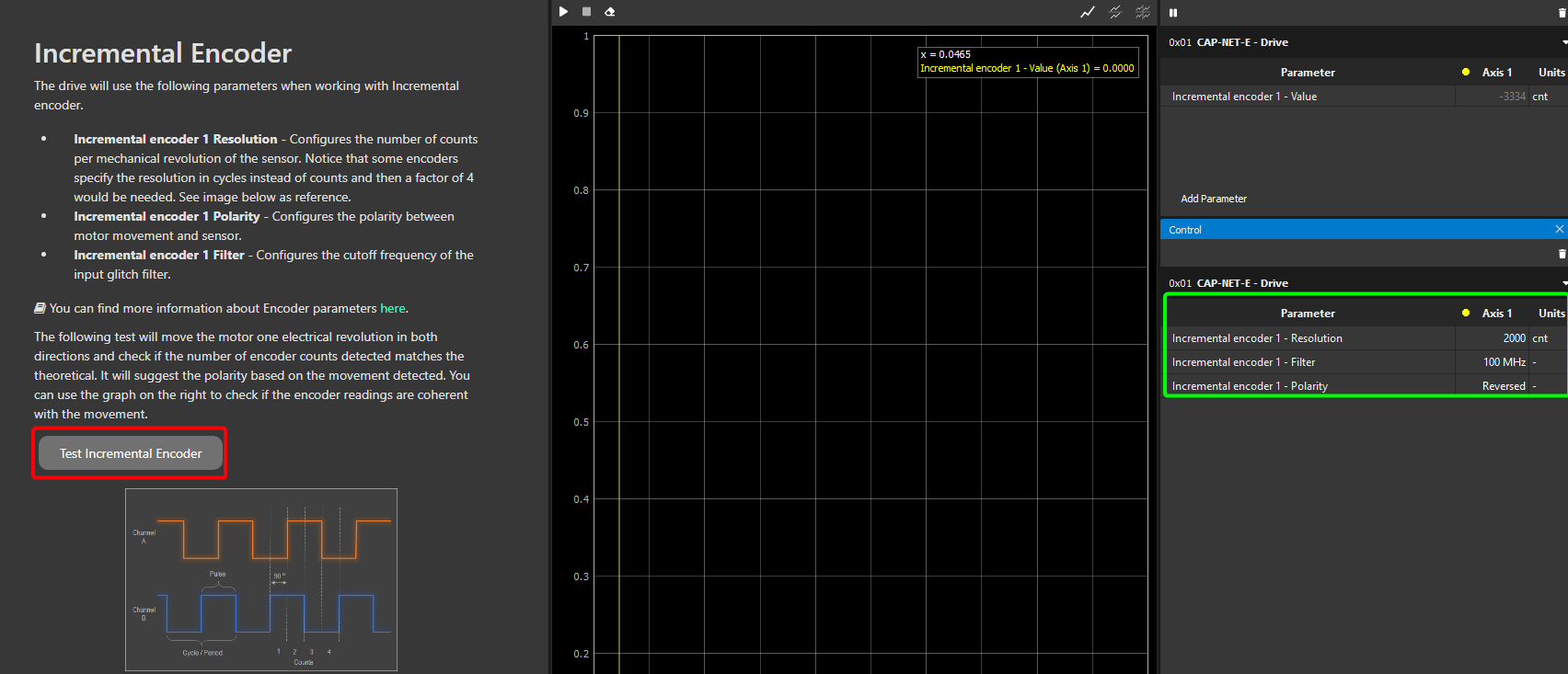The image size is (1568, 674).
Task: Open the "here" encoder information link
Action: (392, 309)
